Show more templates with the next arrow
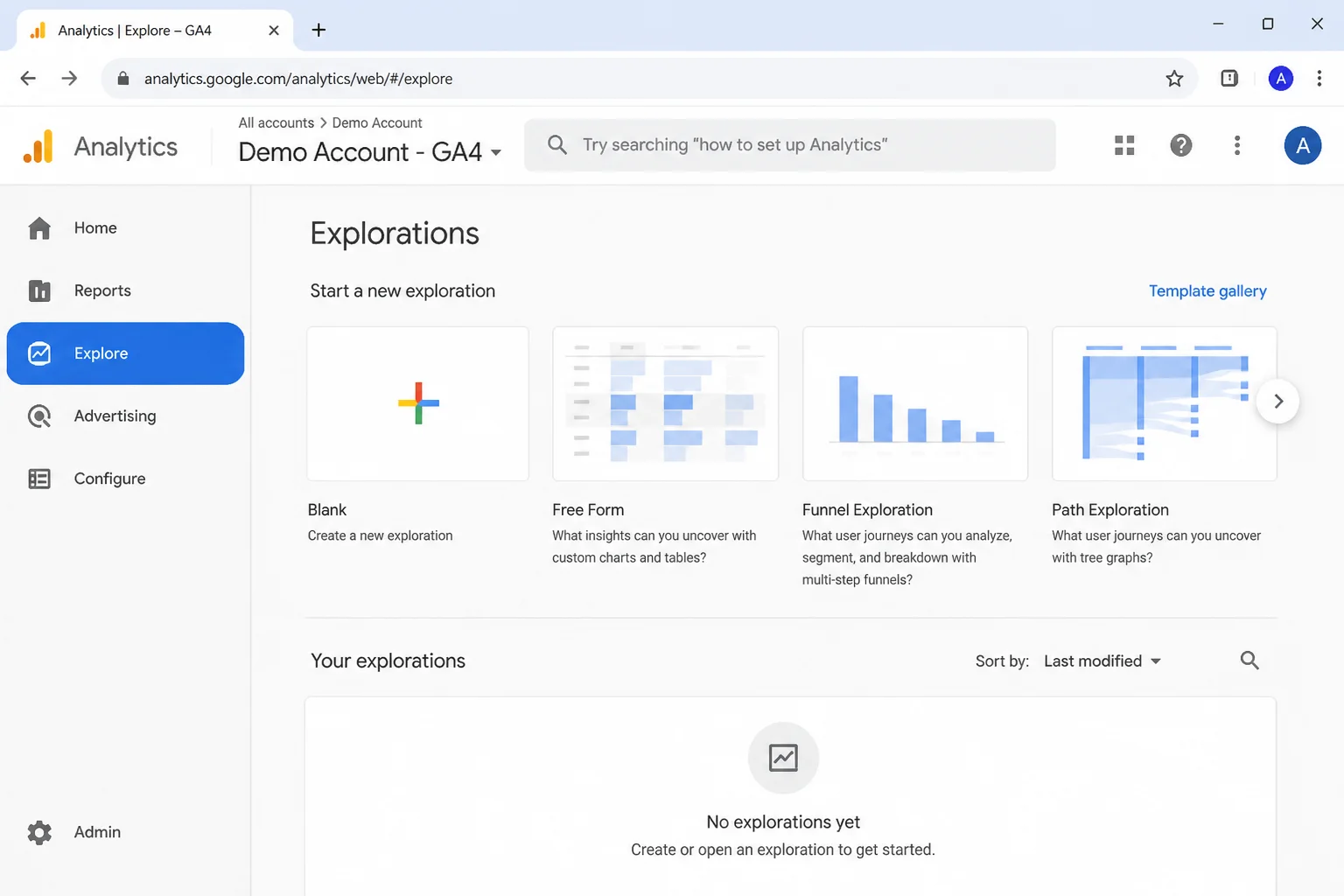Viewport: 1344px width, 896px height. tap(1278, 402)
